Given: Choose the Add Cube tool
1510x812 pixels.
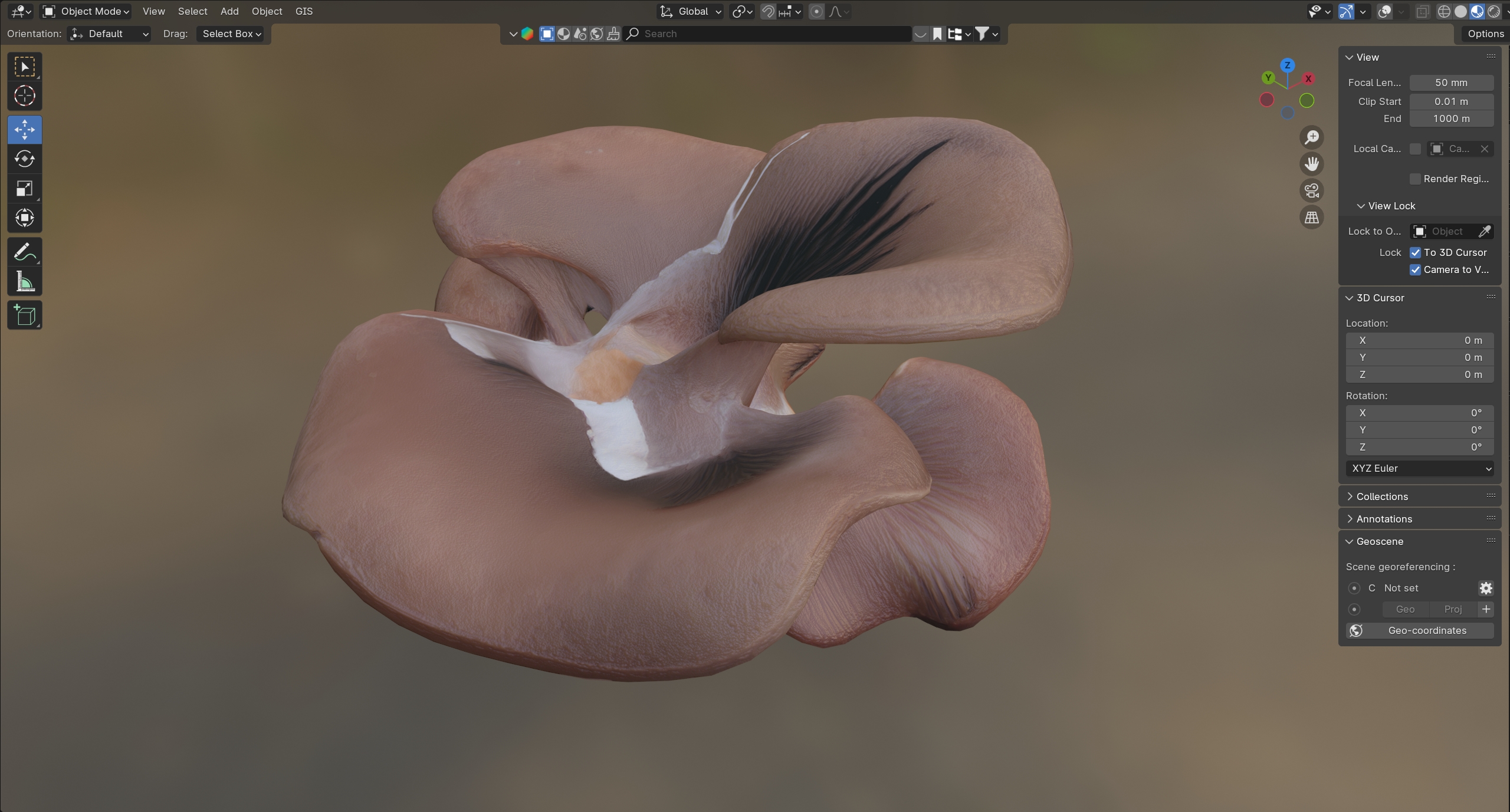Looking at the screenshot, I should pyautogui.click(x=24, y=315).
